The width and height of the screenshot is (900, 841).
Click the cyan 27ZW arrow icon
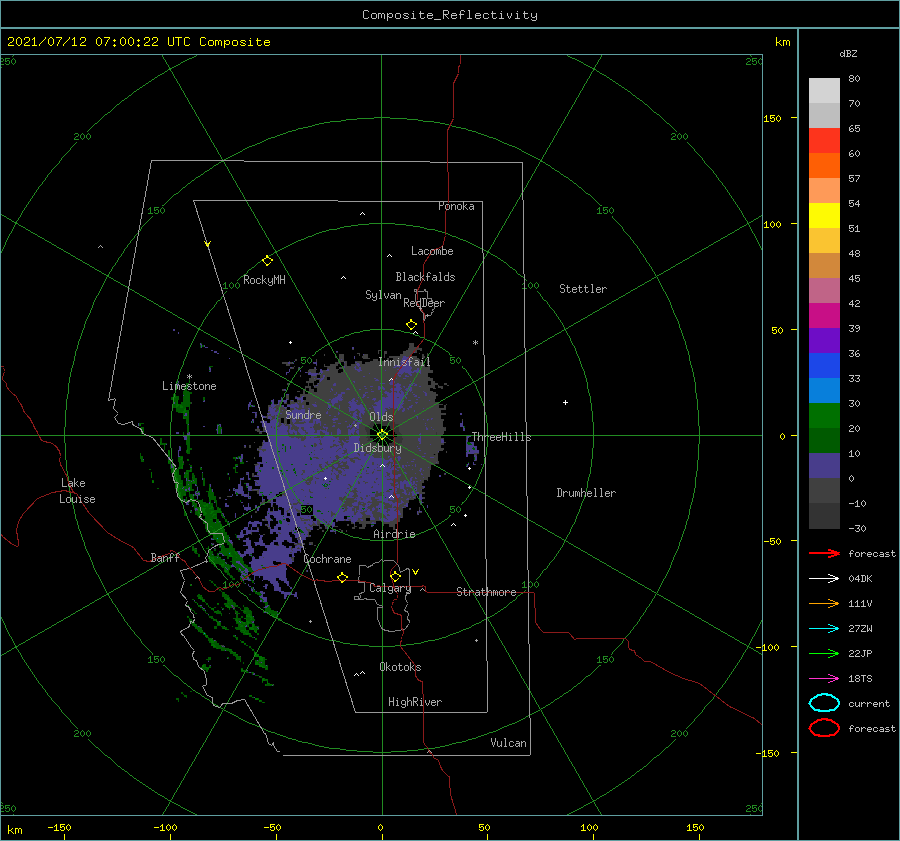coord(824,629)
